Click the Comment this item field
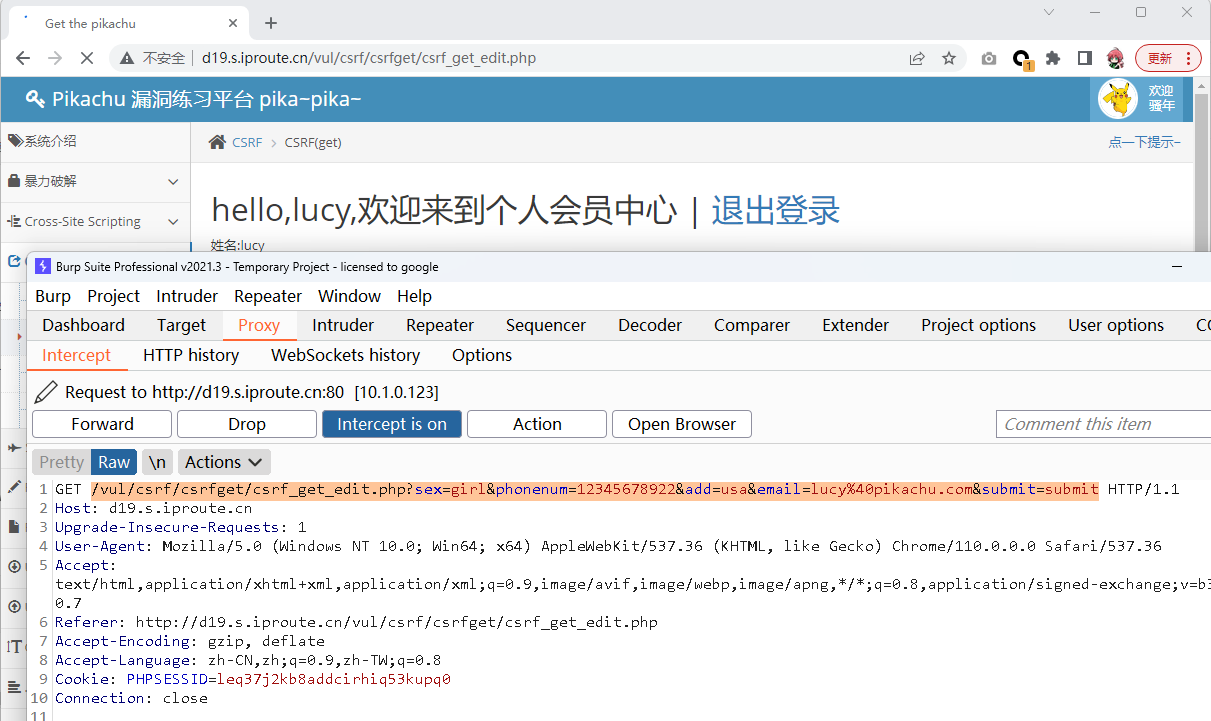 pos(1100,424)
